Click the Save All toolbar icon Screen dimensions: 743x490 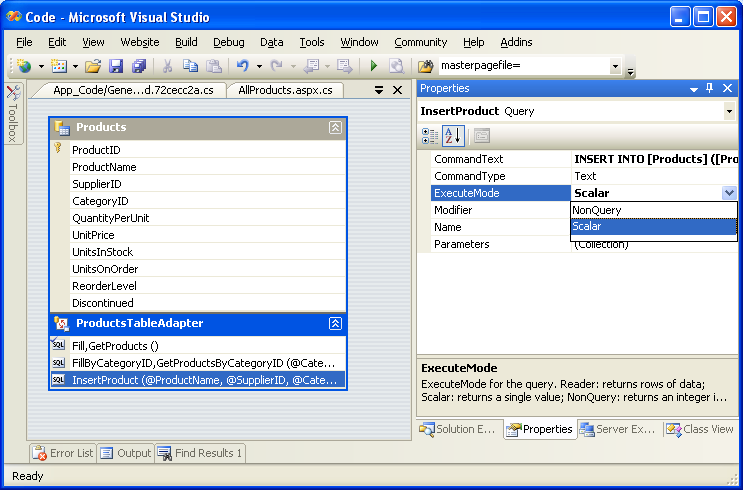pyautogui.click(x=138, y=66)
